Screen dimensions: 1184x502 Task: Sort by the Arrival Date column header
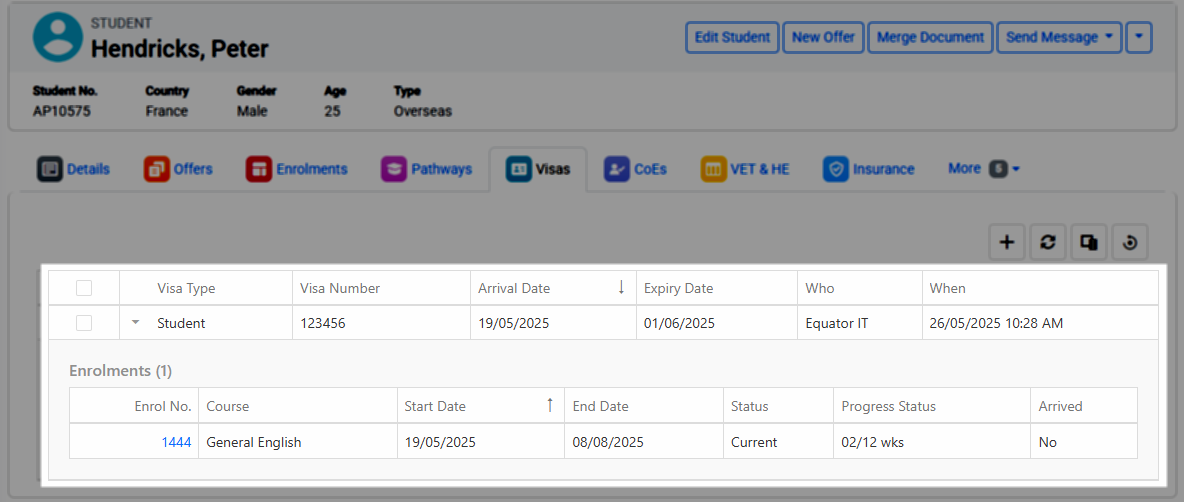514,288
